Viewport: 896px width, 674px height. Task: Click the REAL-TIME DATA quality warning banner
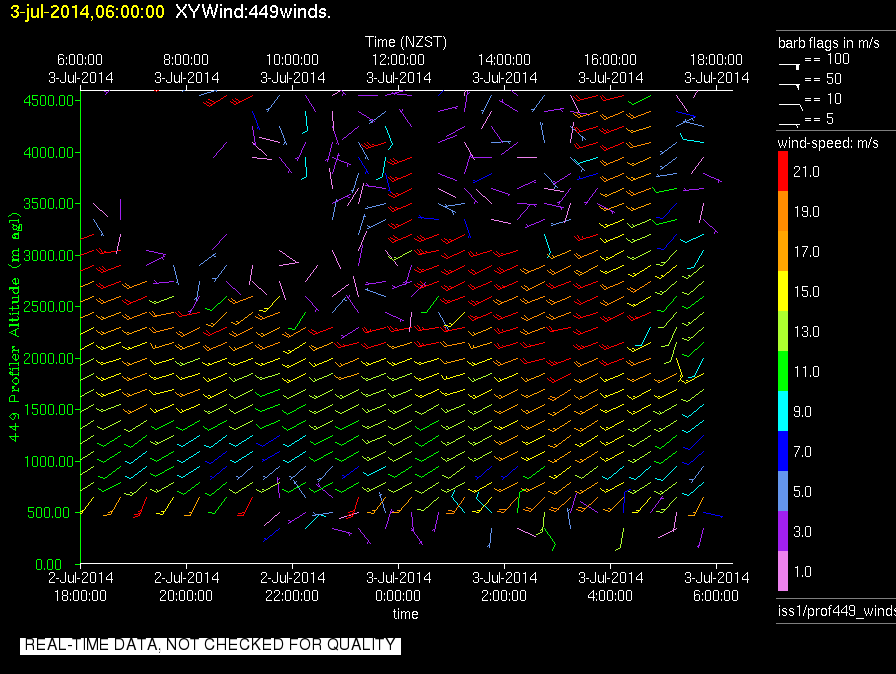(210, 645)
